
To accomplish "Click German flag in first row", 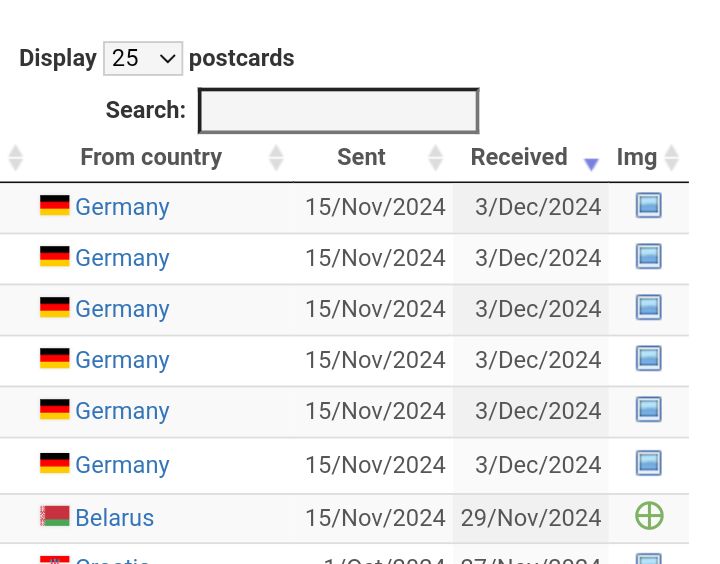I will tap(55, 205).
